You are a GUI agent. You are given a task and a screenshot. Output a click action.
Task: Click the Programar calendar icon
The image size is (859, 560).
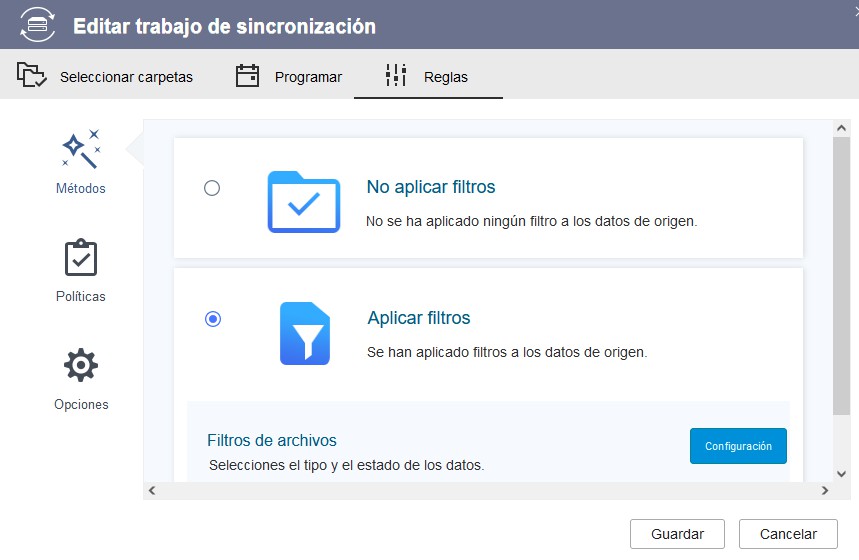(x=247, y=76)
